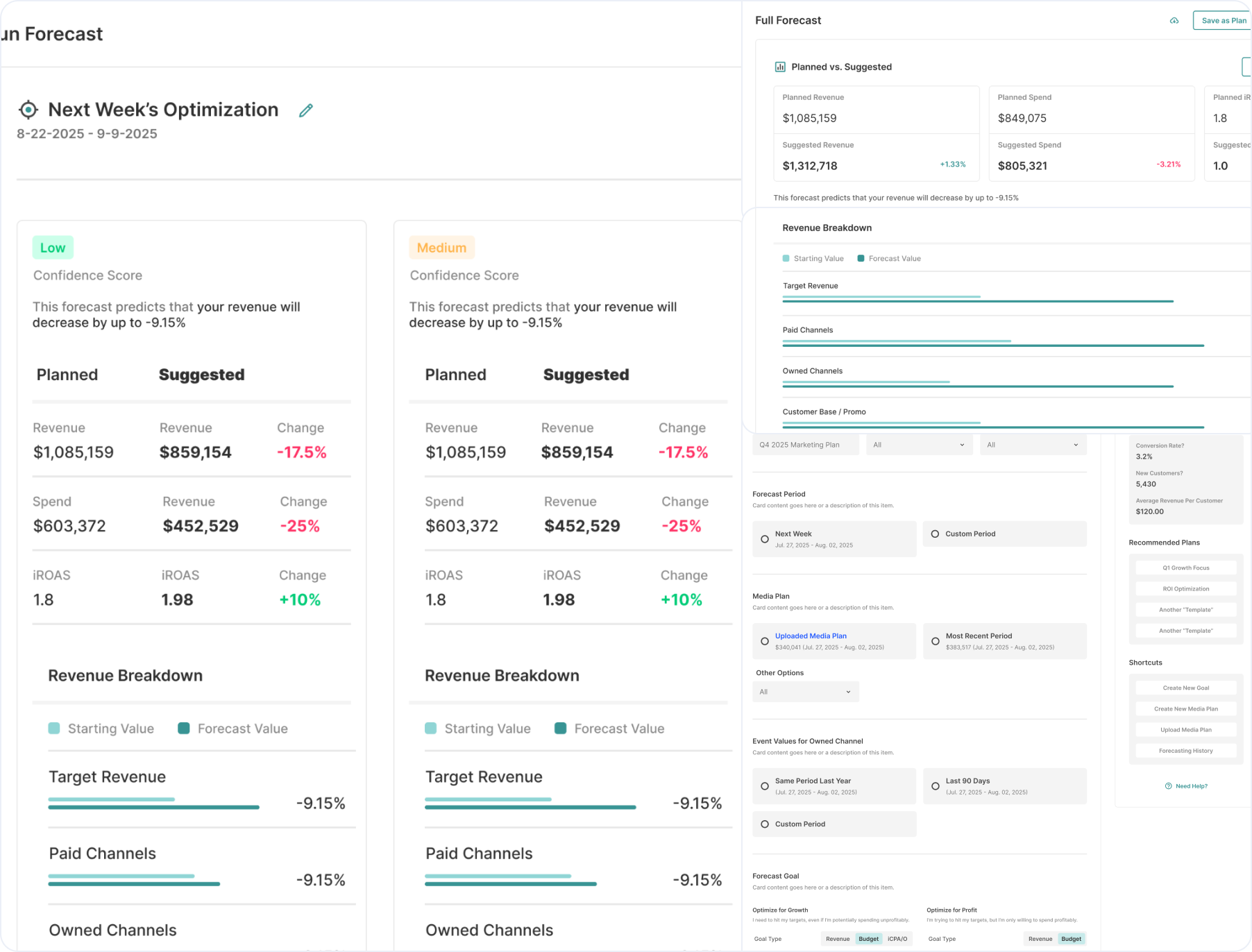The height and width of the screenshot is (952, 1252).
Task: Open the second All dropdown in the filter row
Action: (1033, 445)
